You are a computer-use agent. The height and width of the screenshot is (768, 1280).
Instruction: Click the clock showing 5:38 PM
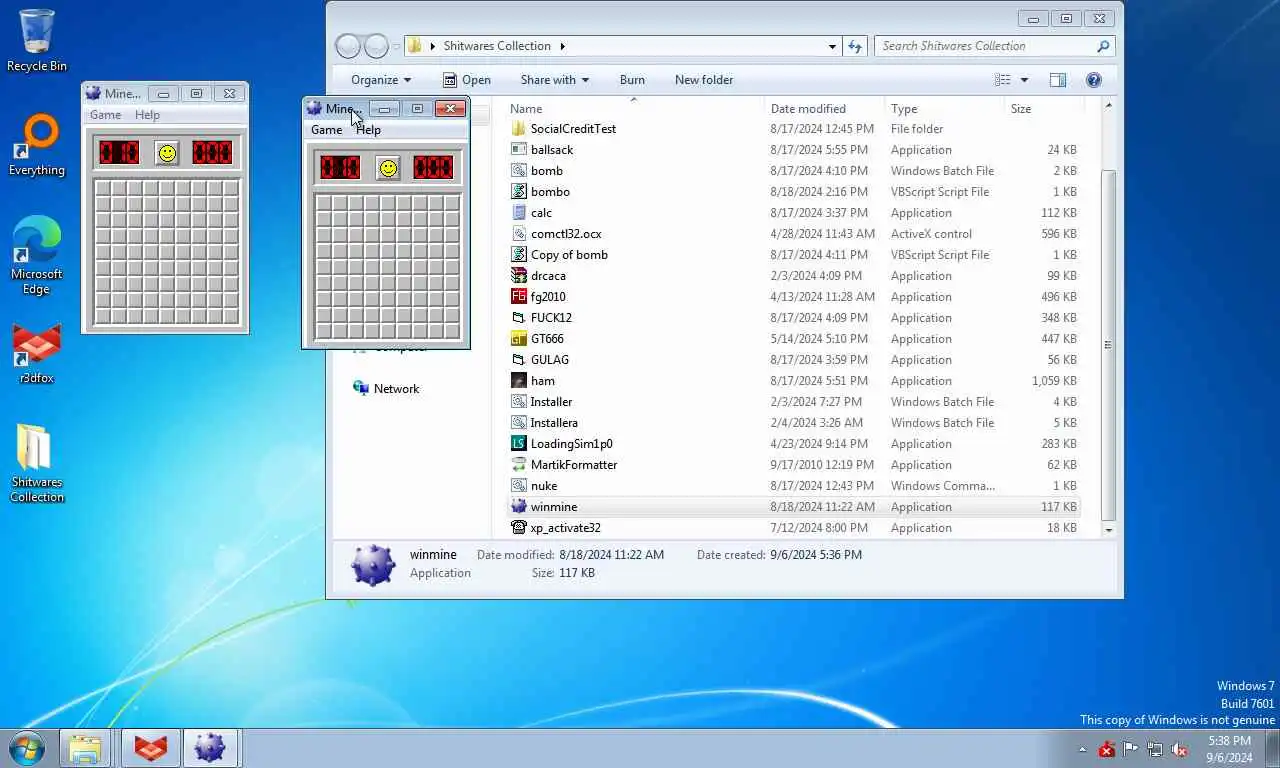pos(1229,741)
